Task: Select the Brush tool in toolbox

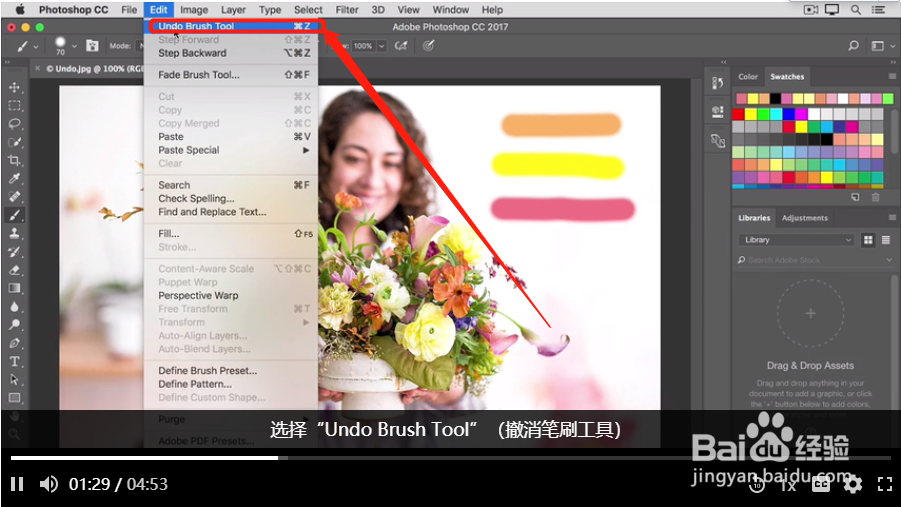Action: coord(14,215)
